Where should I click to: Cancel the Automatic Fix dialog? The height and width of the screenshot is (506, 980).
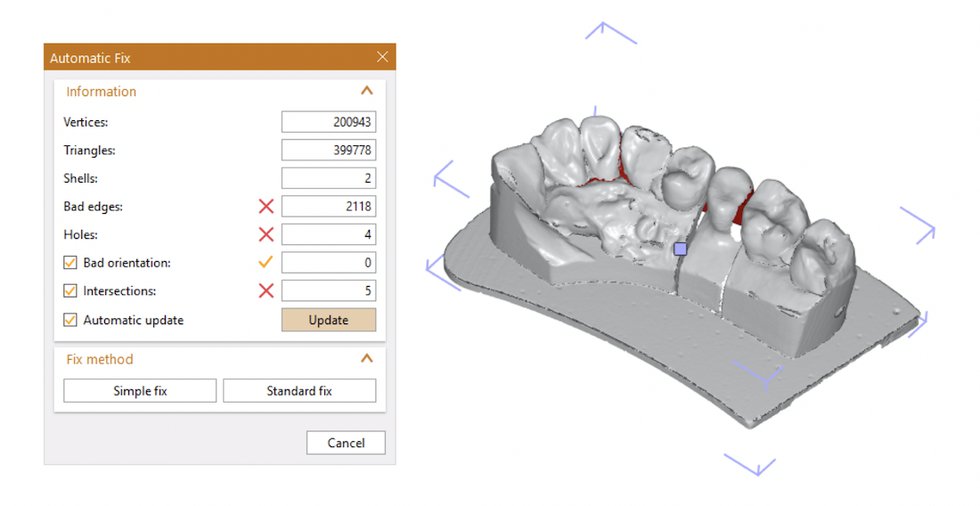coord(346,443)
